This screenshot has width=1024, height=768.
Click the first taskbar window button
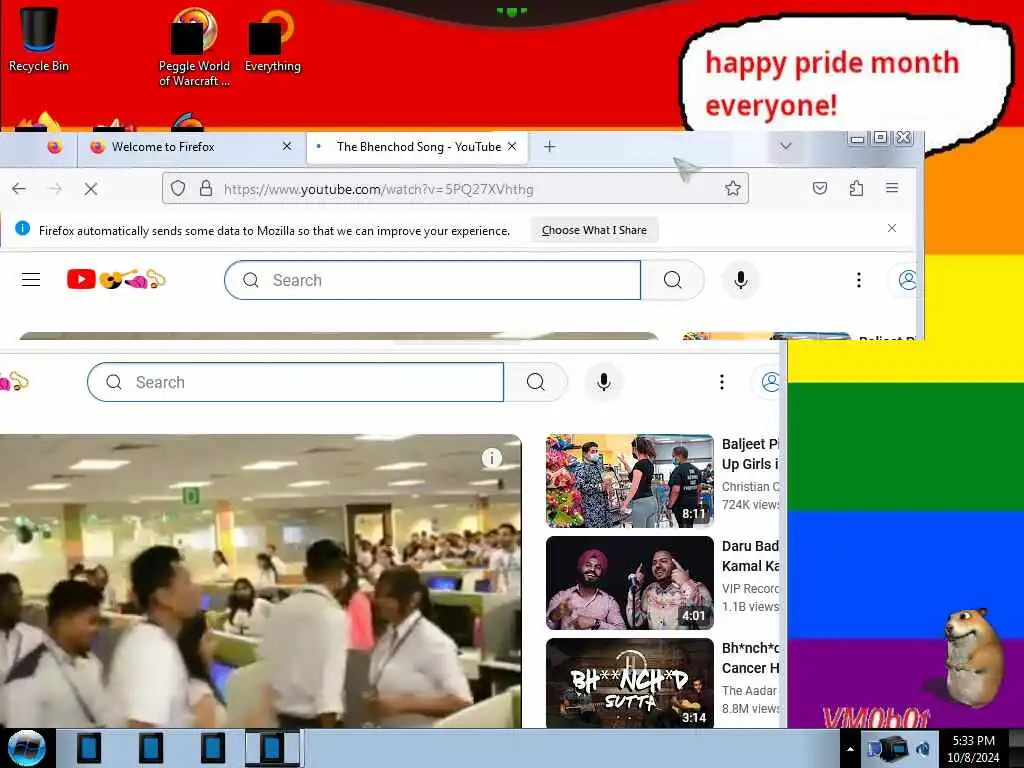(x=89, y=748)
